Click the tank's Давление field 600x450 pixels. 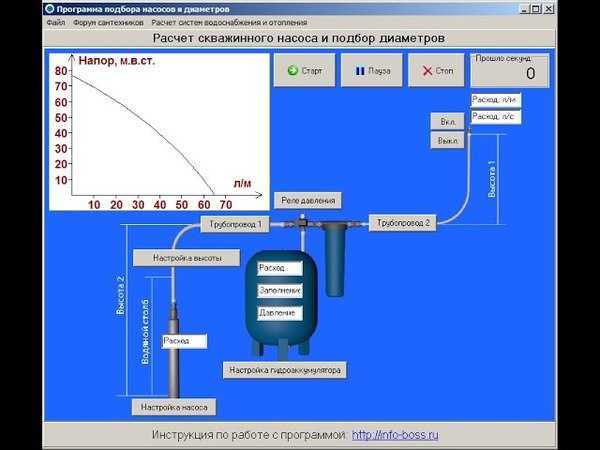pyautogui.click(x=280, y=313)
